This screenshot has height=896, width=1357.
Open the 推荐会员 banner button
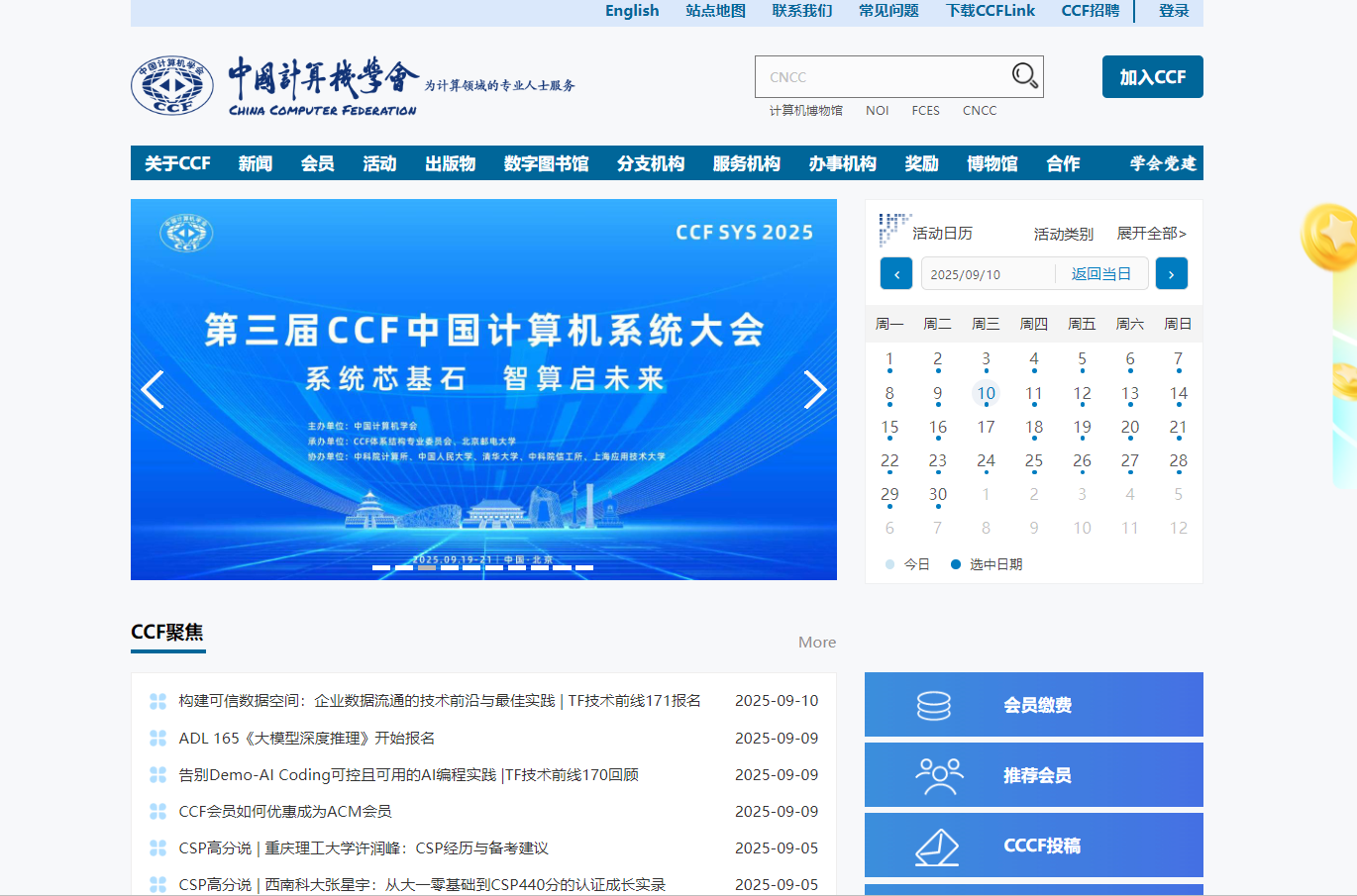coord(1034,775)
